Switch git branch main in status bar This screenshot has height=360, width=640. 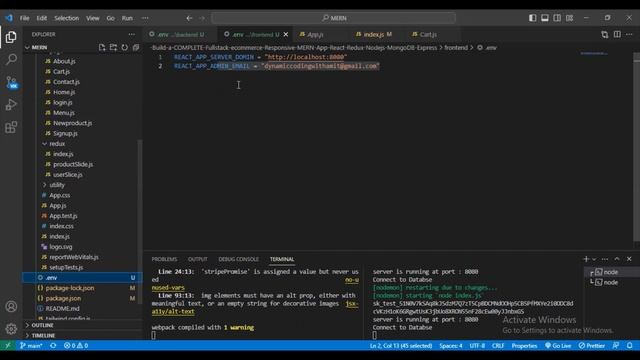(31, 346)
